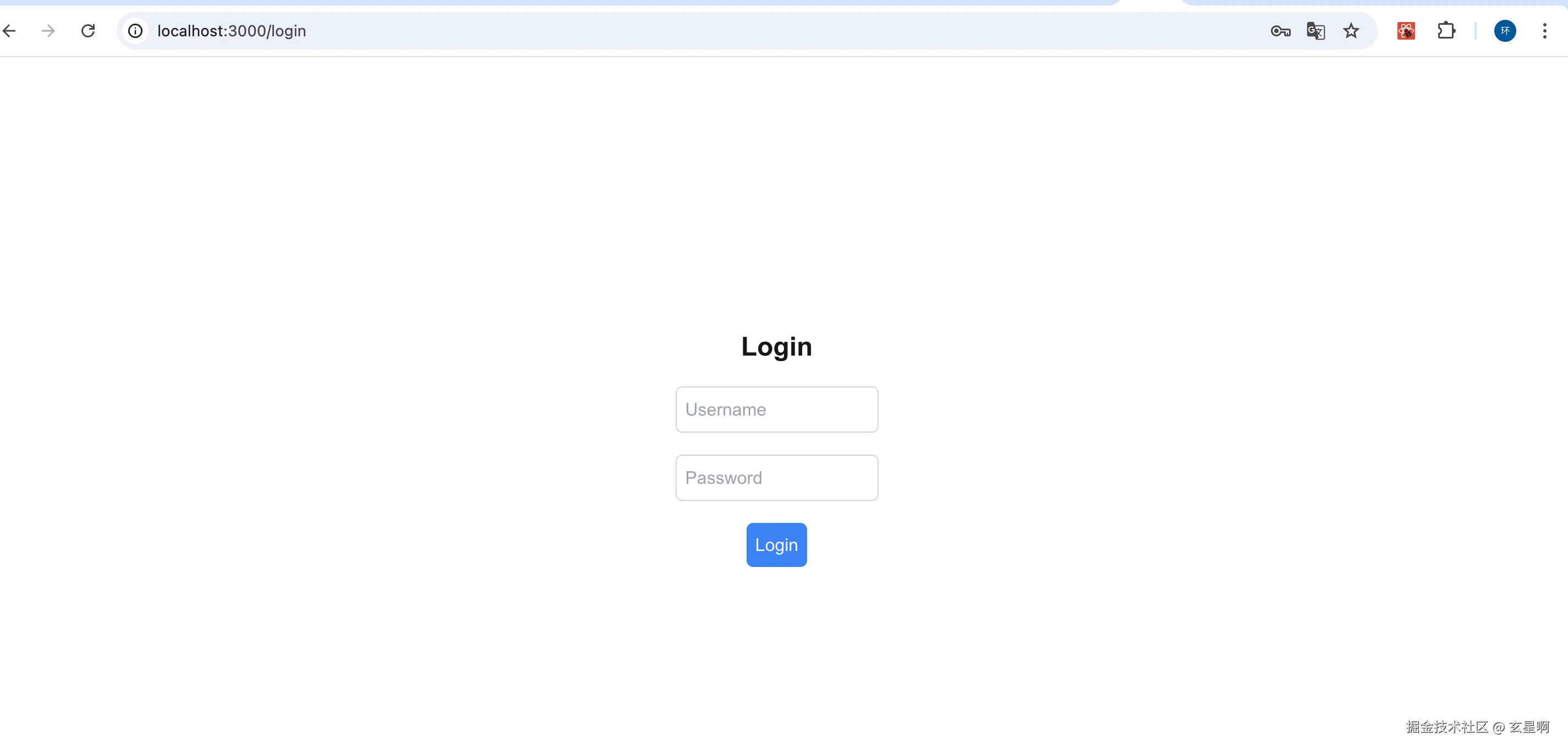Expand Chrome's three-dot menu
The height and width of the screenshot is (753, 1568).
click(1544, 30)
